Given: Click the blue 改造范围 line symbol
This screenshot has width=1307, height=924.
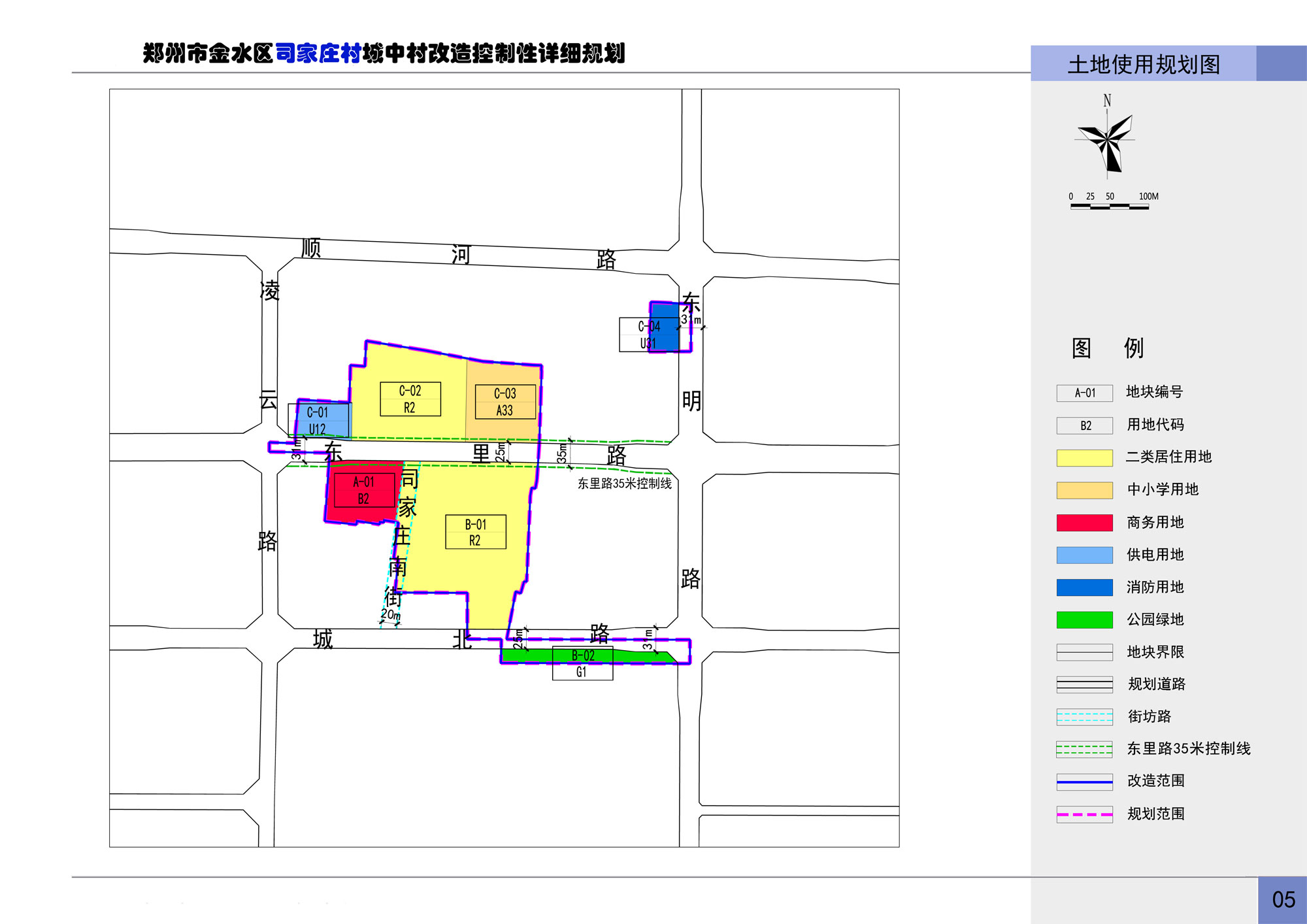Looking at the screenshot, I should tap(1084, 782).
